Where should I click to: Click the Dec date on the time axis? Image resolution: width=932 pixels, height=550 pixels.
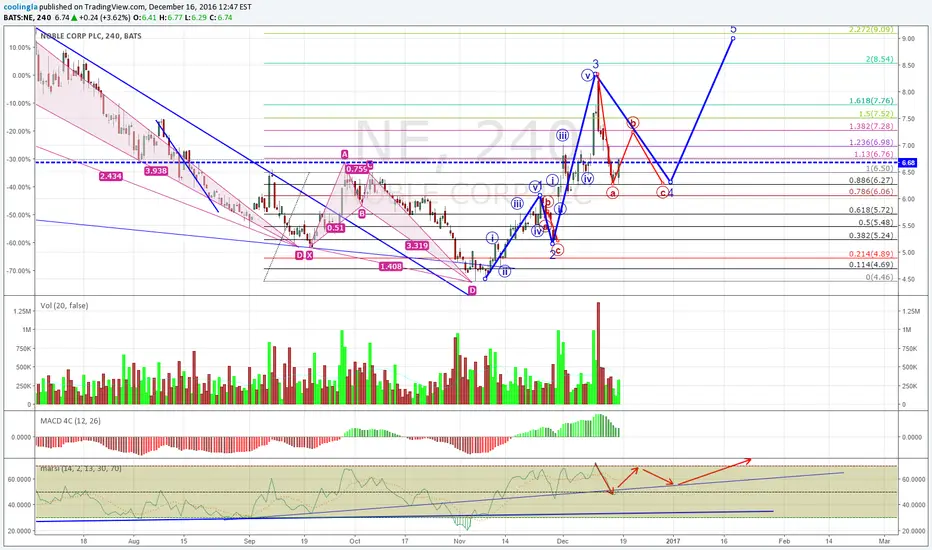click(x=562, y=541)
